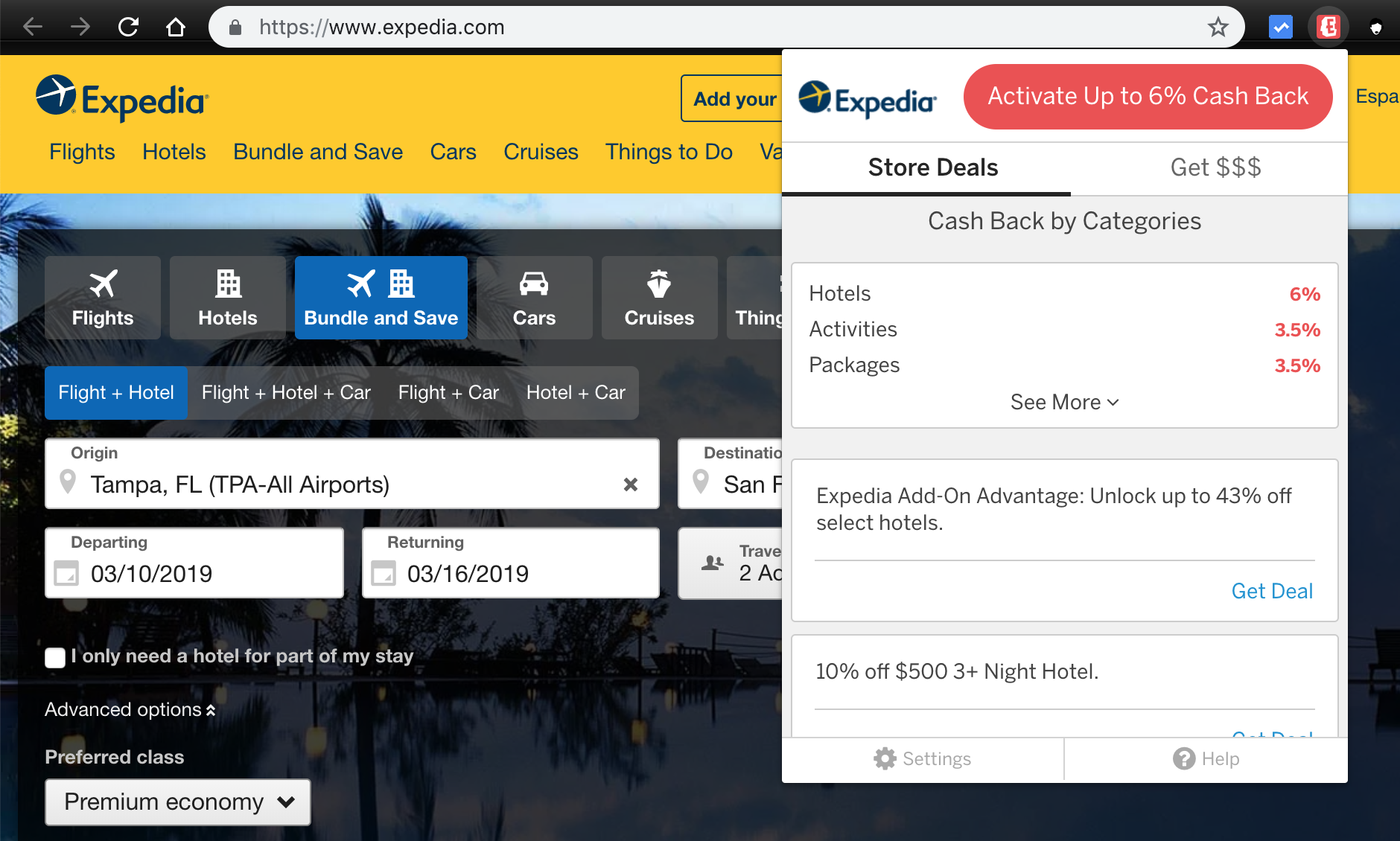This screenshot has height=841, width=1400.
Task: Select the Cruises tab with ship icon
Action: [x=660, y=298]
